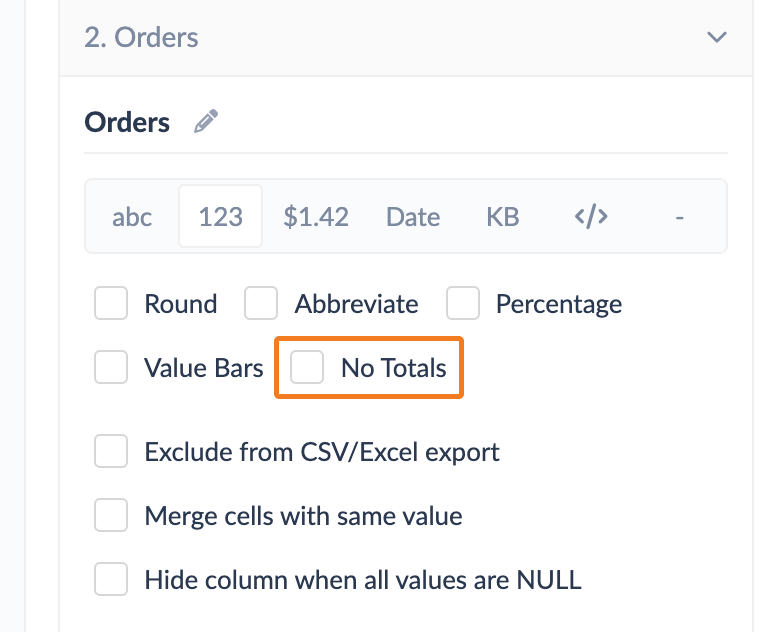The width and height of the screenshot is (768, 632).
Task: Enable the No Totals checkbox
Action: coord(307,367)
